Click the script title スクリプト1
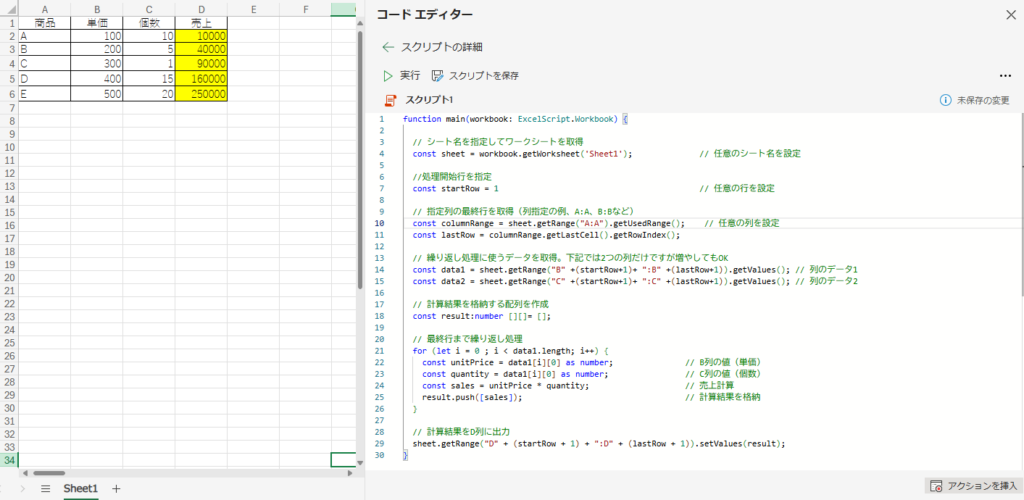1024x500 pixels. pos(429,101)
